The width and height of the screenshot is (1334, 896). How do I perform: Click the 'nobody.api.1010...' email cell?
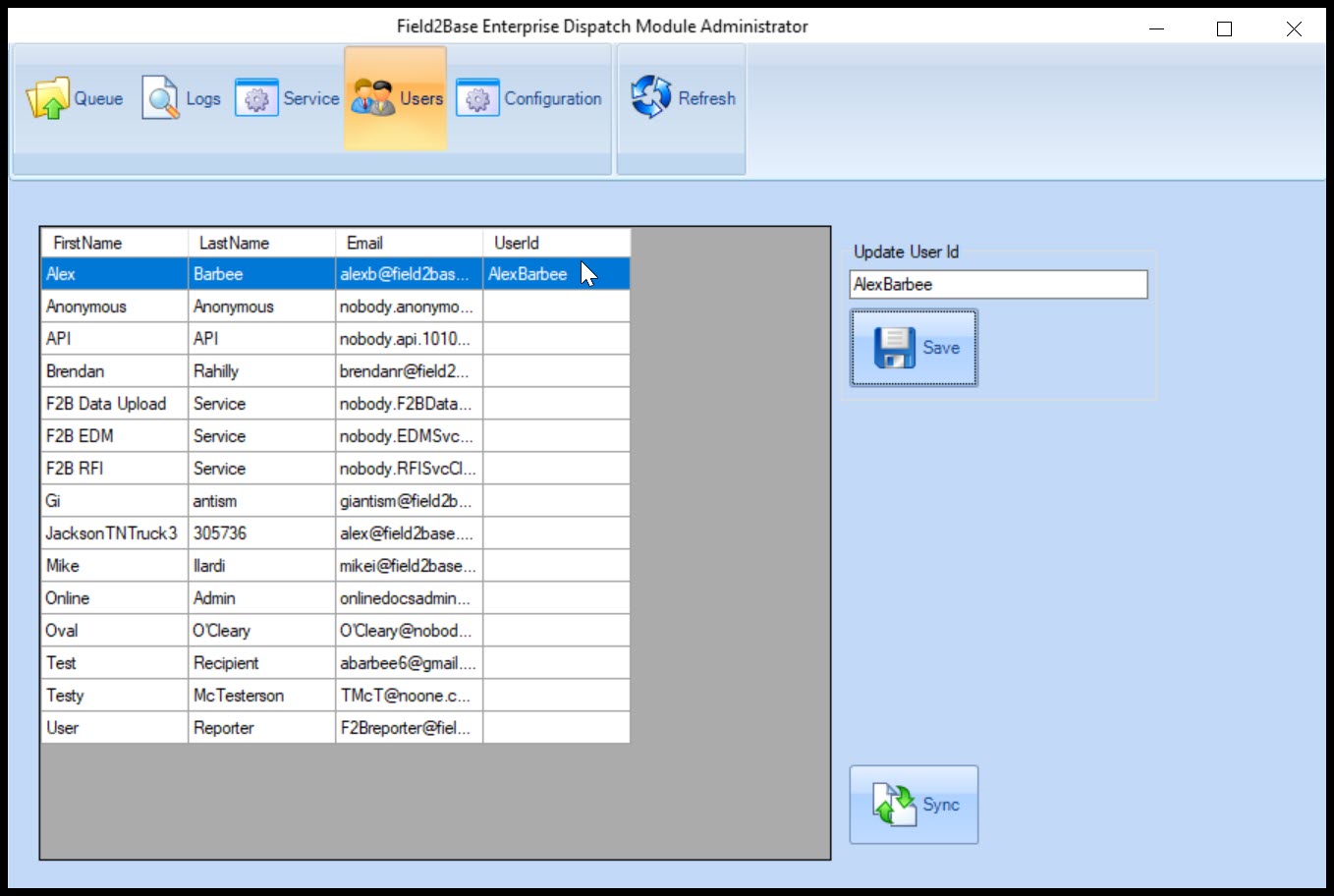coord(409,339)
